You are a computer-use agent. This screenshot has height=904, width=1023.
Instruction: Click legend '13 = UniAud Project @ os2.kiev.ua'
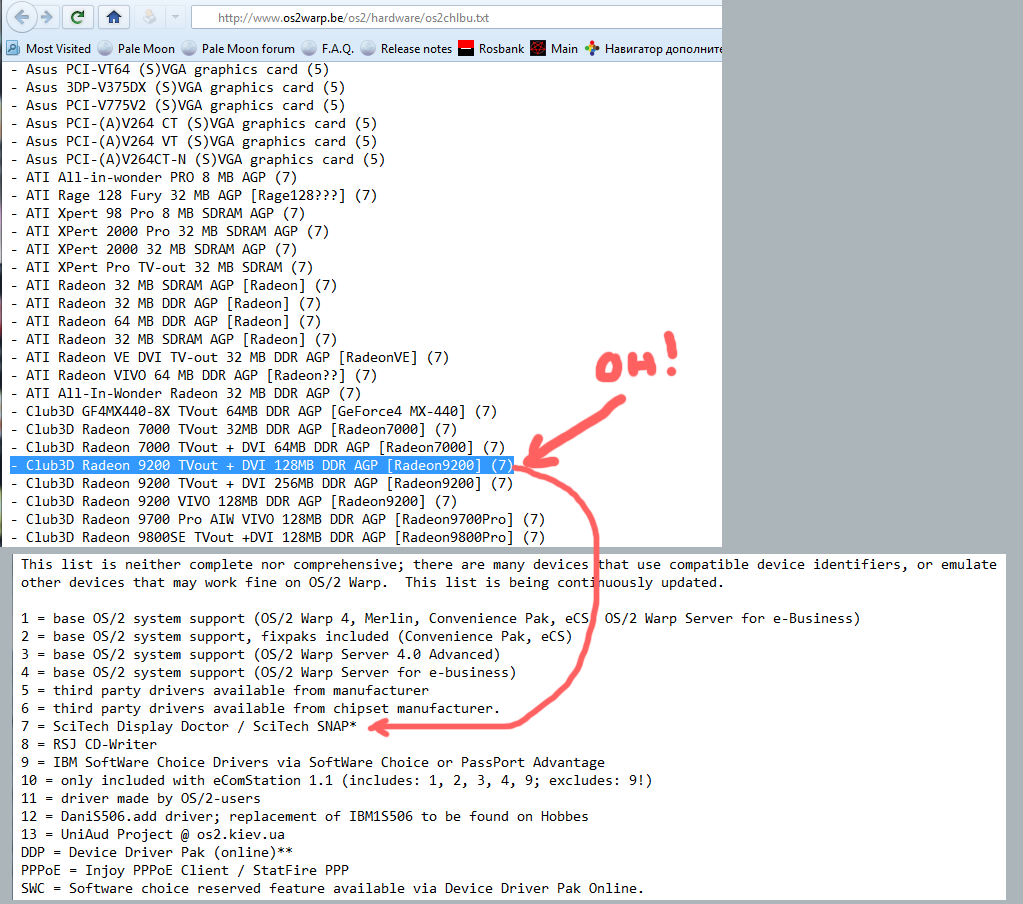point(153,835)
